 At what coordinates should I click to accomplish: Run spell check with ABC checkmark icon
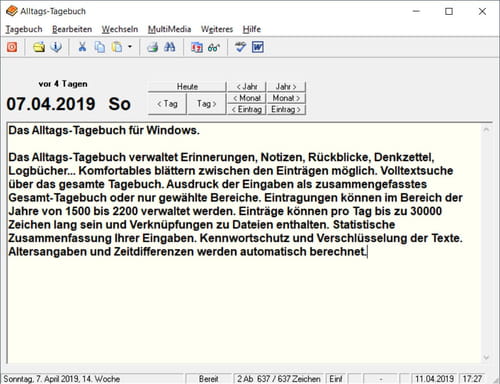(240, 47)
